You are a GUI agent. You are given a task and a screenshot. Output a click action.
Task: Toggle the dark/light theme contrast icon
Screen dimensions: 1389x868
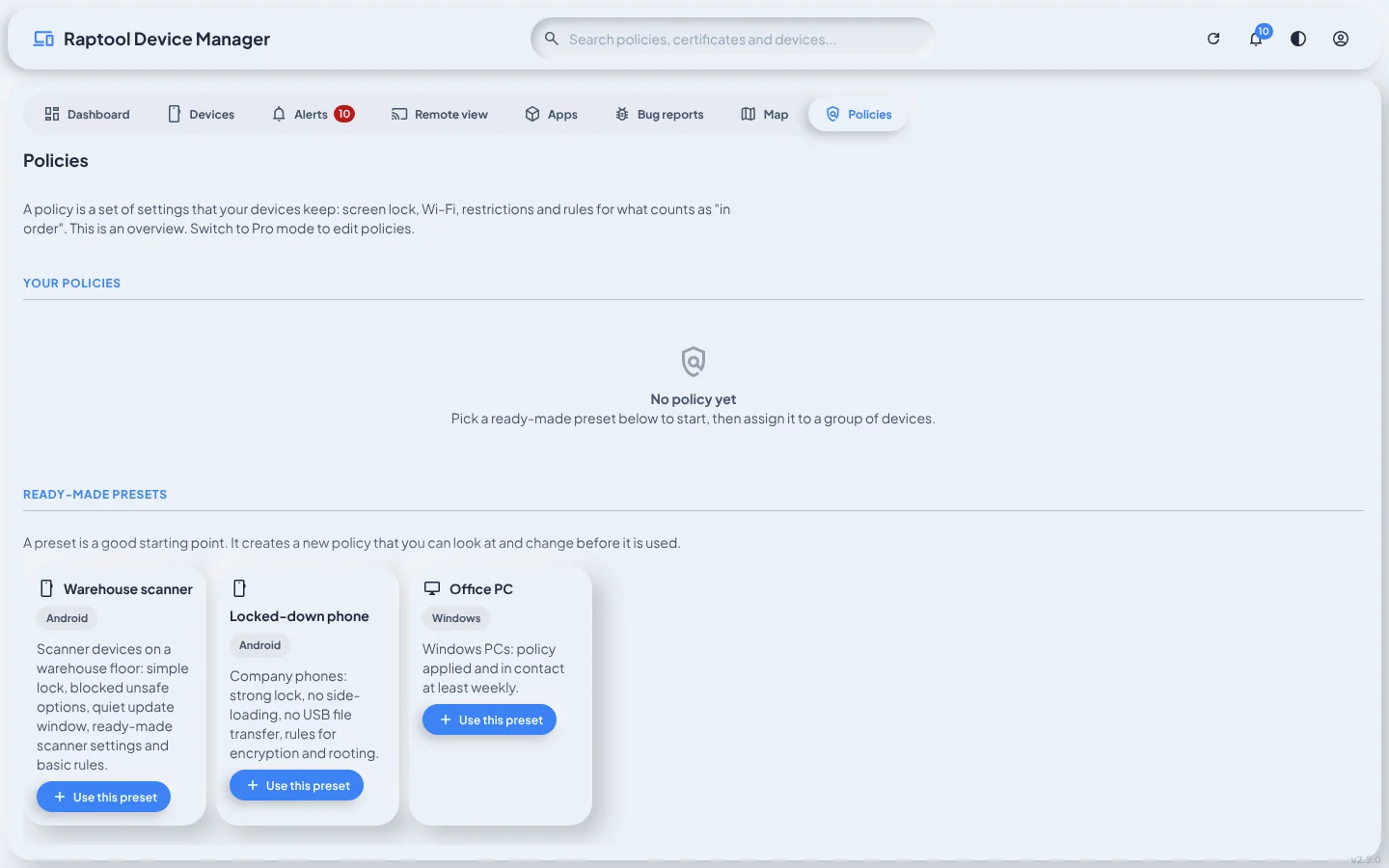(x=1298, y=39)
